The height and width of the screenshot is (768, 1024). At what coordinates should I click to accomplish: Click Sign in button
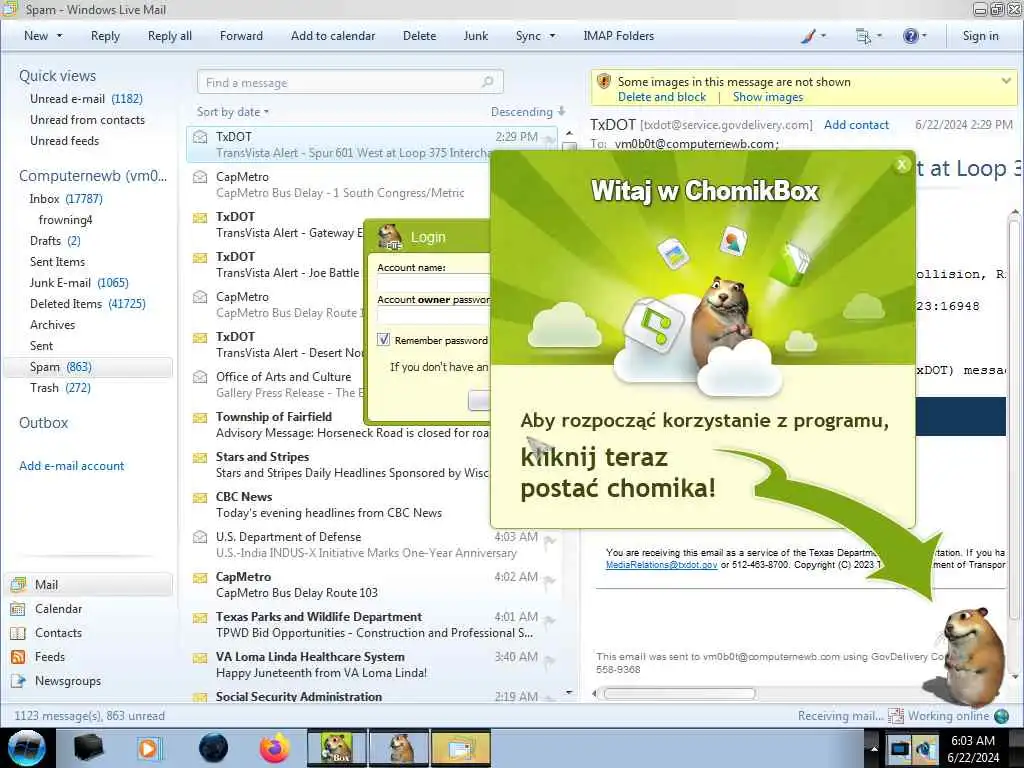(x=980, y=36)
